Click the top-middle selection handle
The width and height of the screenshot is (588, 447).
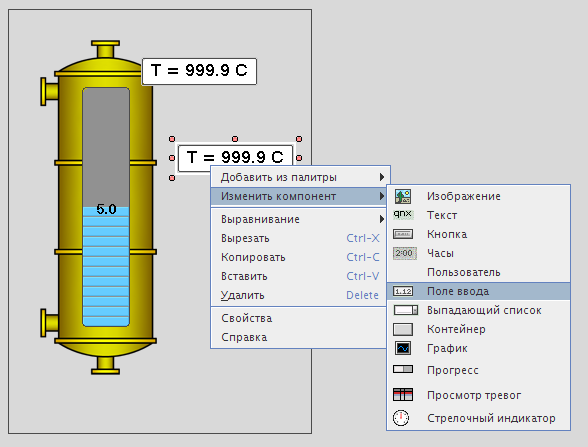tap(235, 139)
